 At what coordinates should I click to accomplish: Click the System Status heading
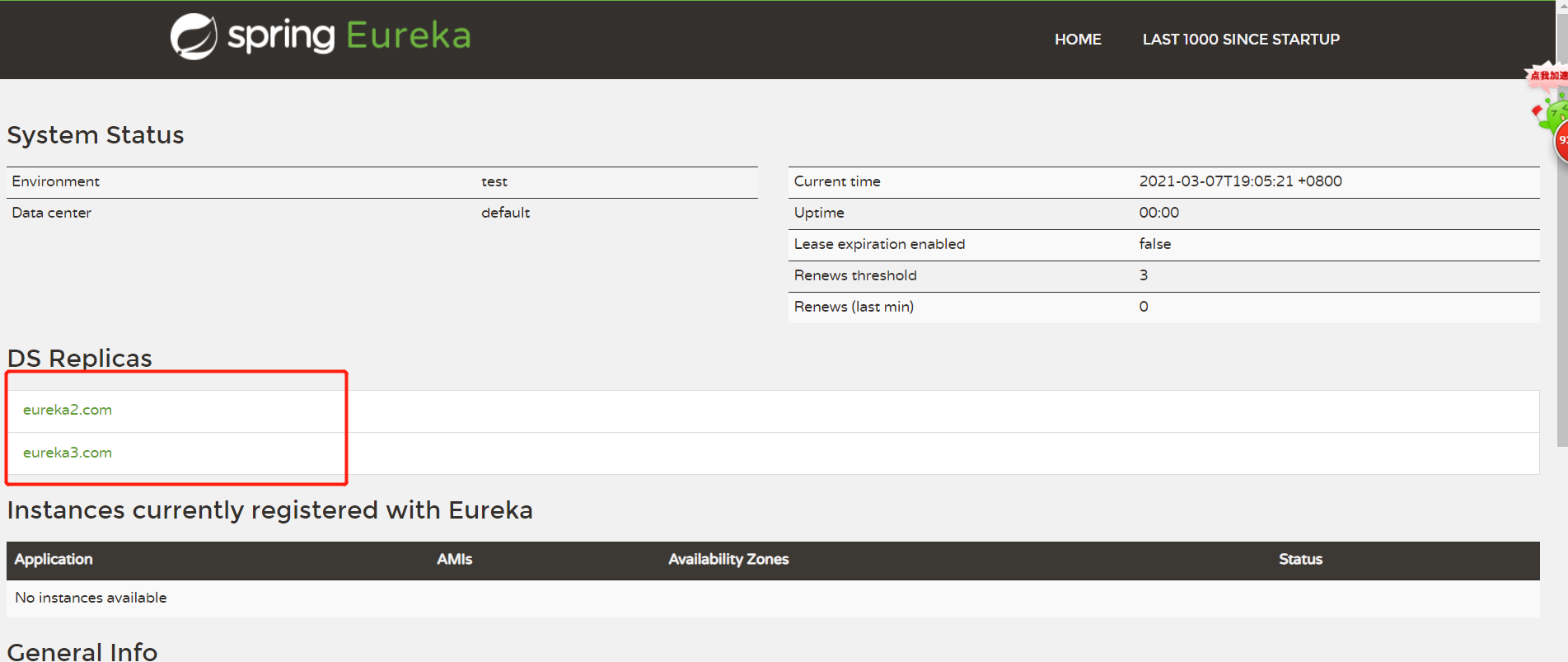coord(96,135)
